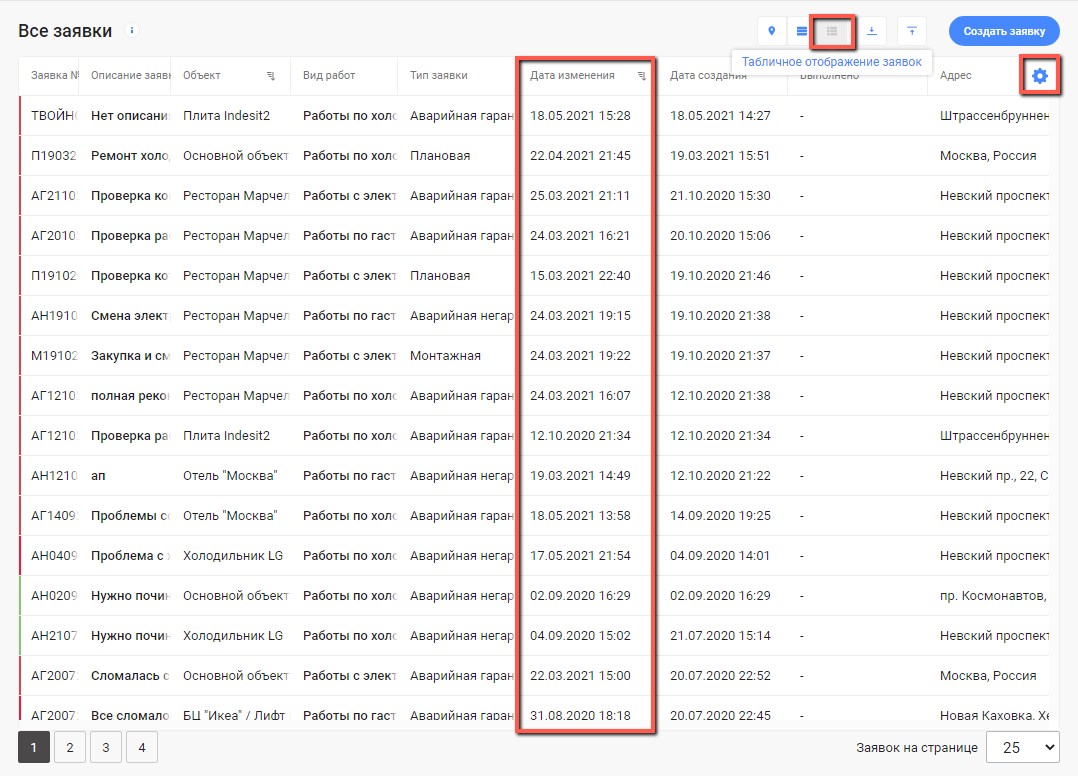The image size is (1078, 776).
Task: Click Все сломало description cell
Action: tap(130, 716)
